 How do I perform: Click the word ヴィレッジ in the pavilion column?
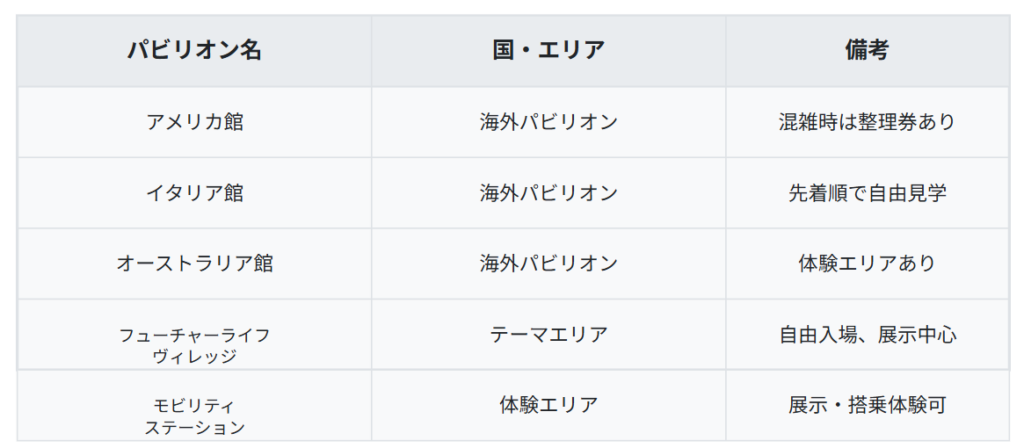pos(195,357)
